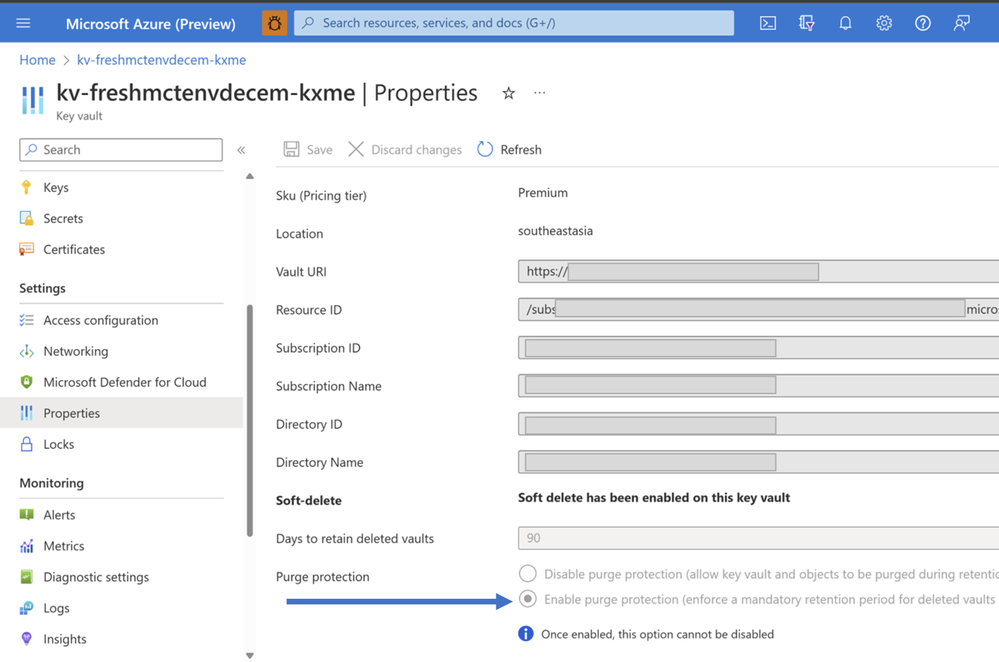The image size is (999, 662).
Task: Focus the sidebar Search field
Action: 121,150
